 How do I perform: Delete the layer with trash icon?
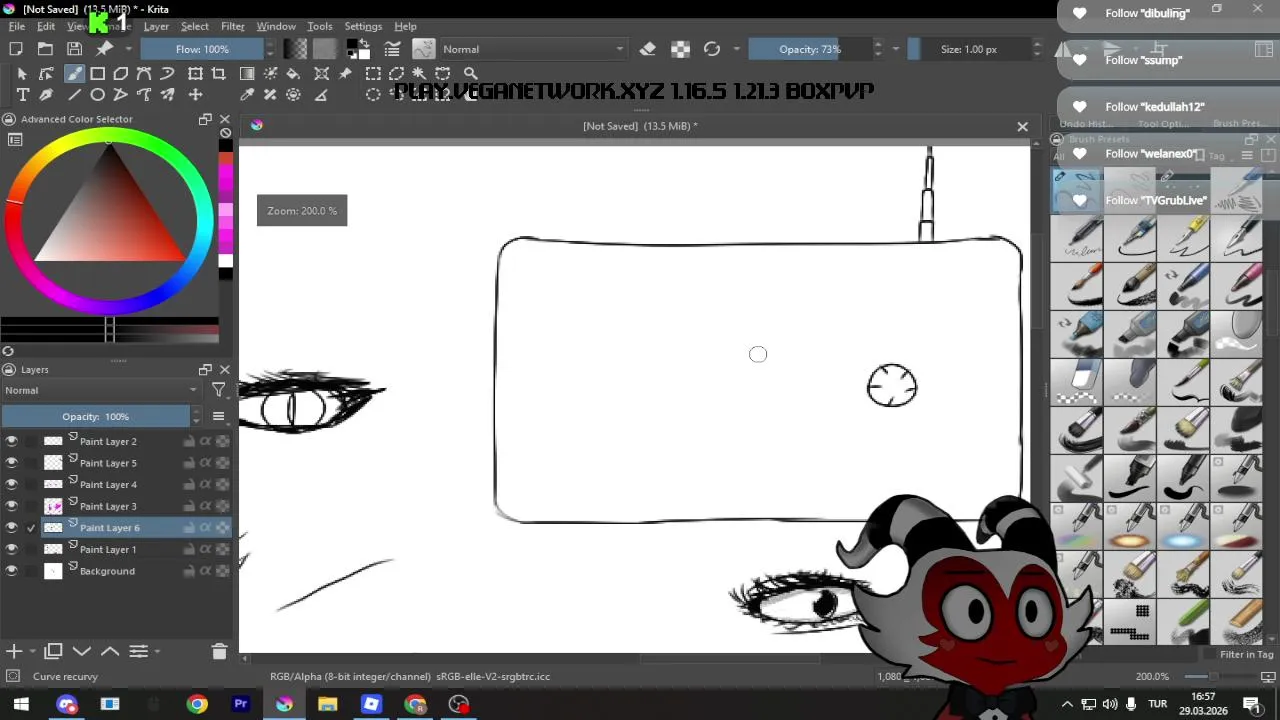[219, 651]
